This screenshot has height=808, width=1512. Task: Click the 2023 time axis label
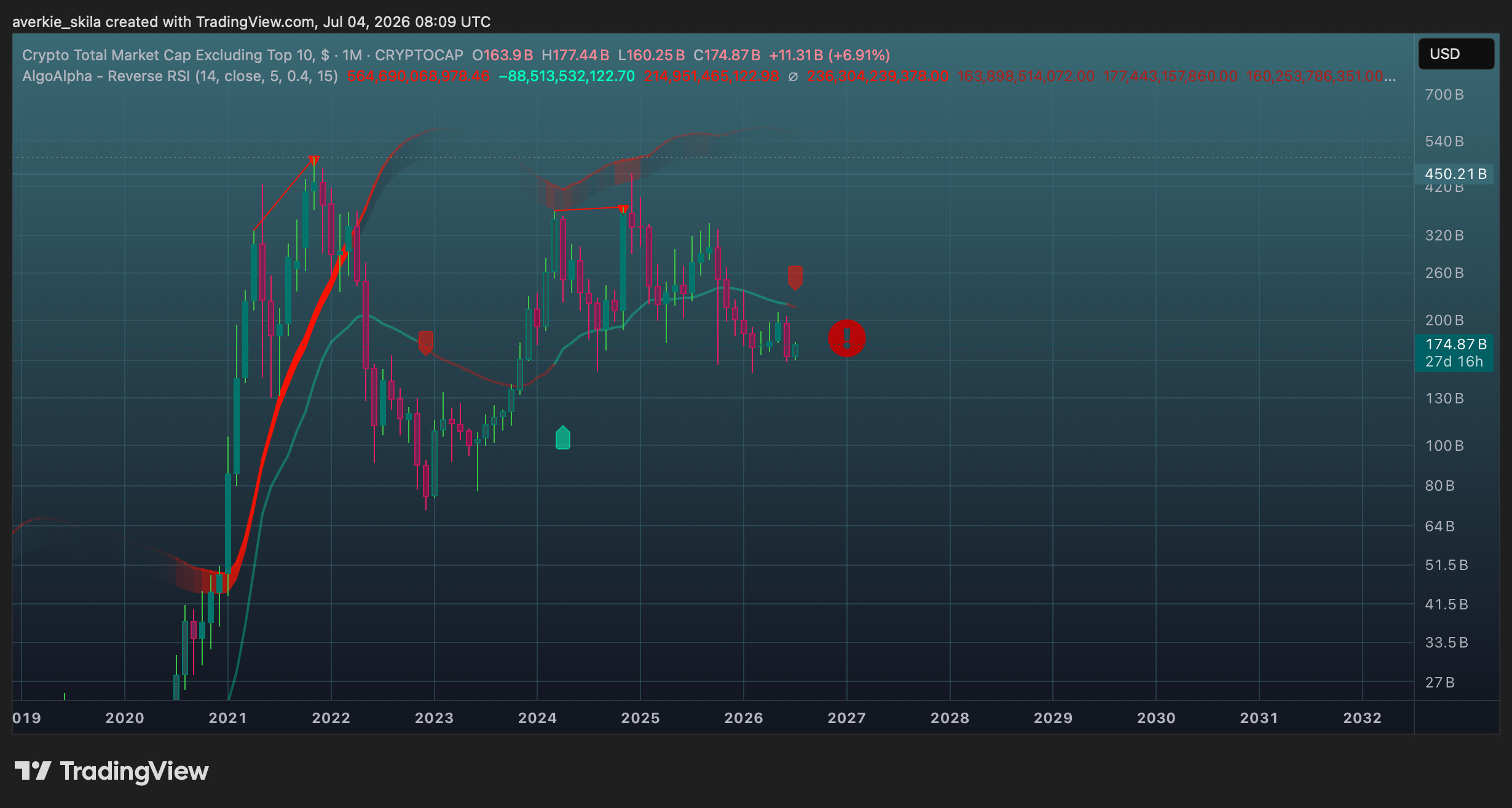click(x=434, y=718)
